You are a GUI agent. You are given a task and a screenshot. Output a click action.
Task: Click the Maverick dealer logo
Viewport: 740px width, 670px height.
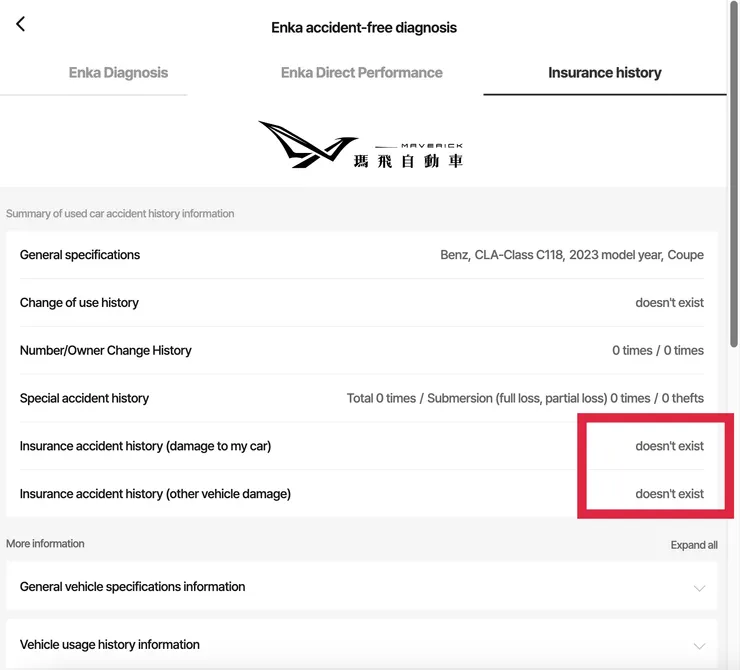point(362,145)
